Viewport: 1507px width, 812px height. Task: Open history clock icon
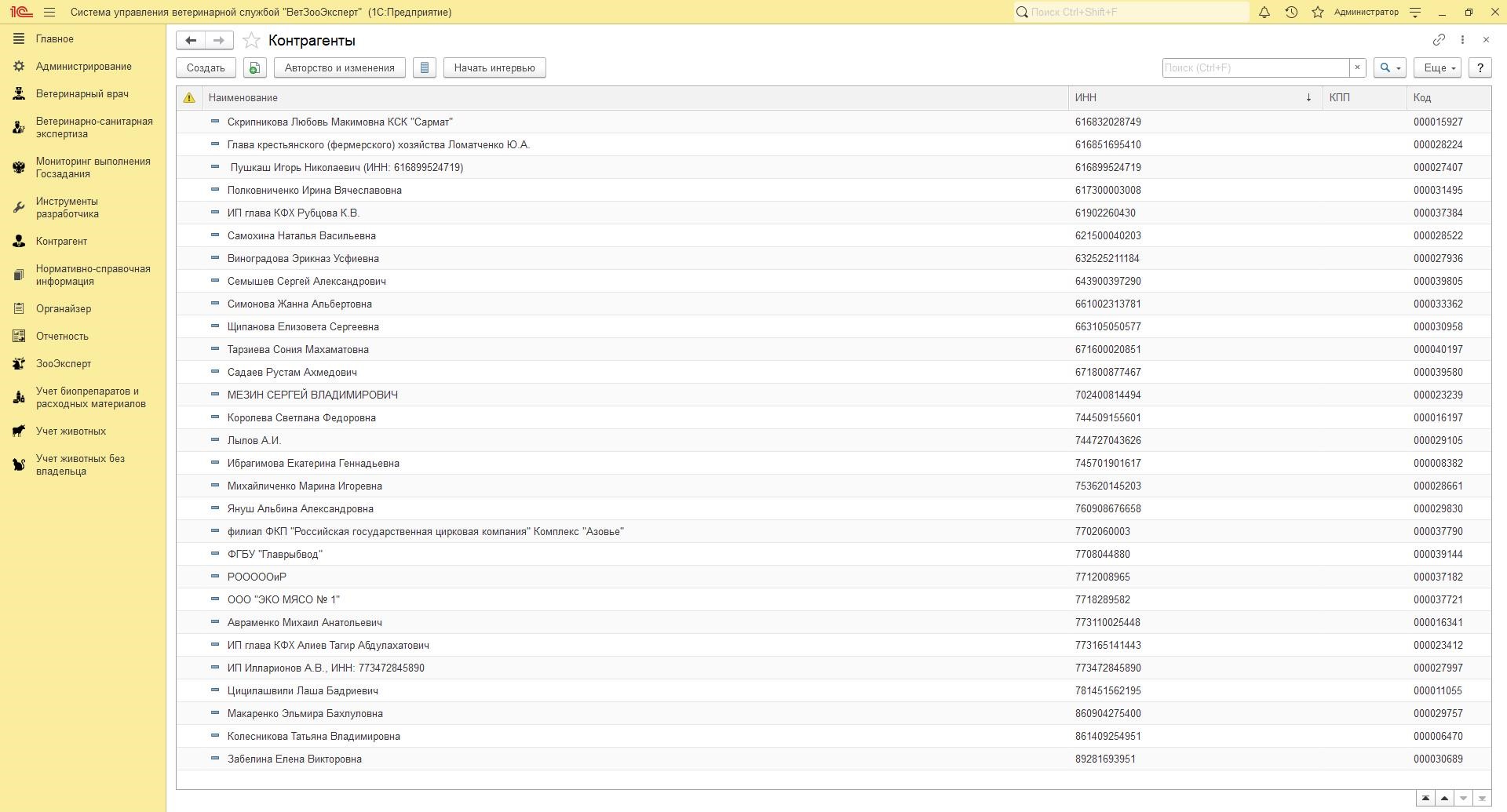1291,12
